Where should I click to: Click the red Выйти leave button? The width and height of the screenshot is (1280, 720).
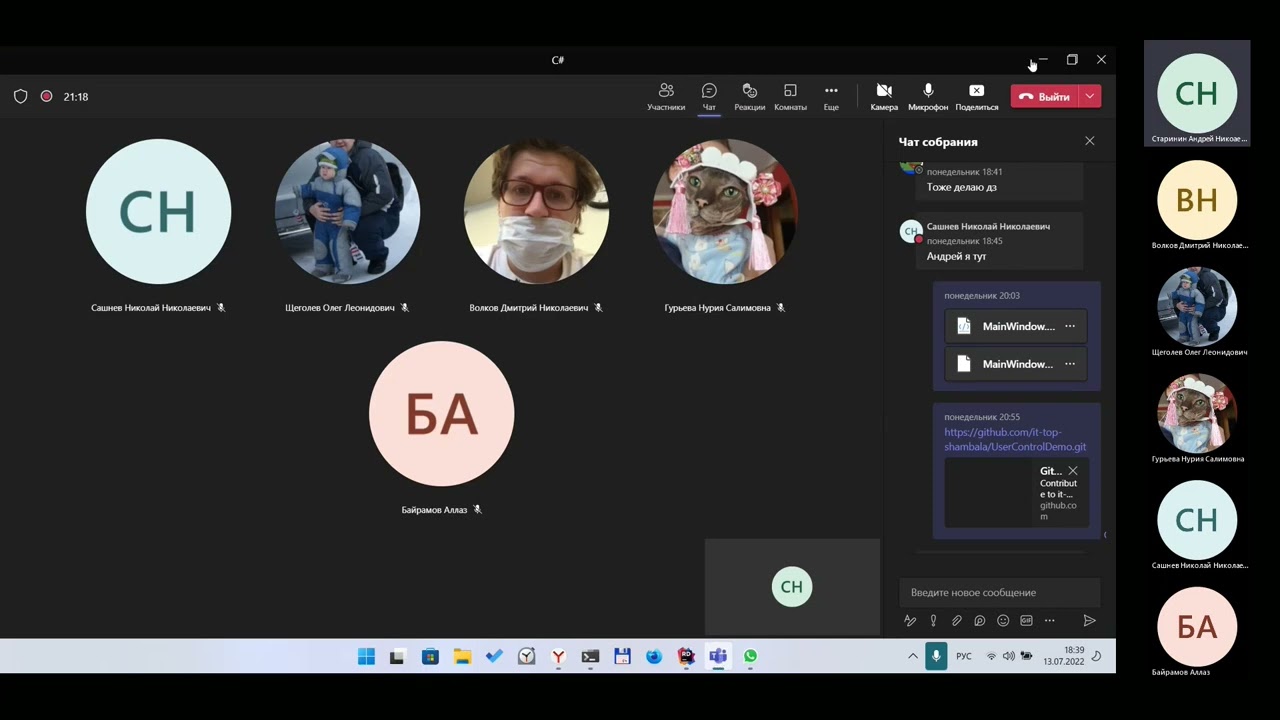tap(1044, 97)
